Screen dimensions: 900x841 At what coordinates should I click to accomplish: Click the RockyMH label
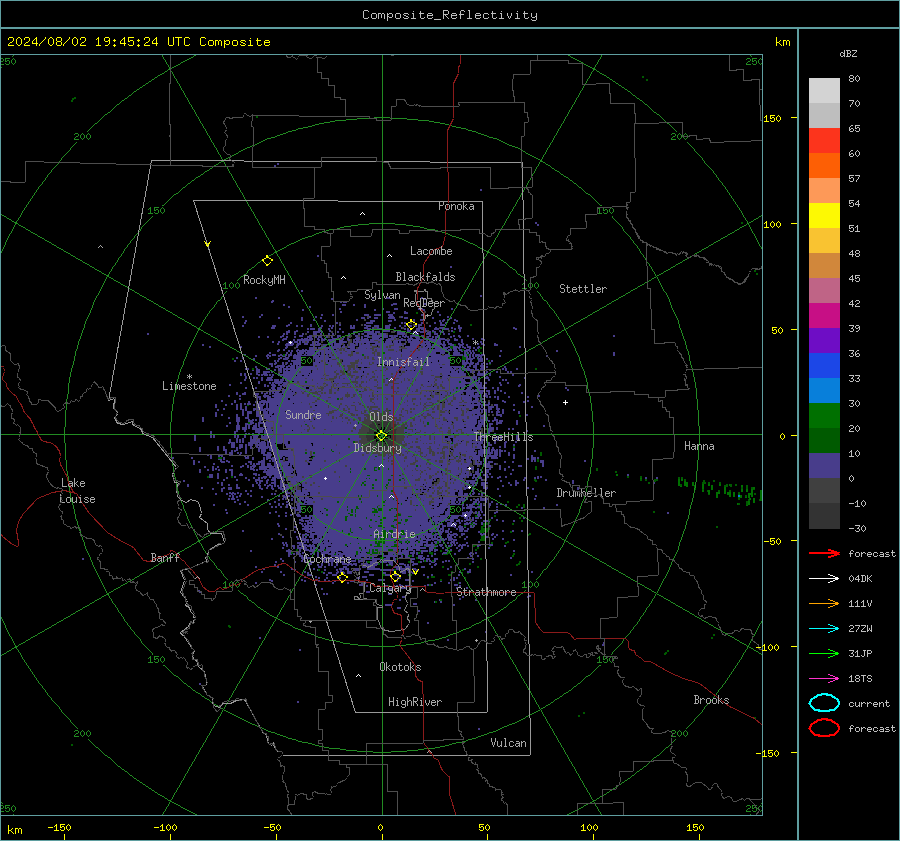click(x=264, y=280)
